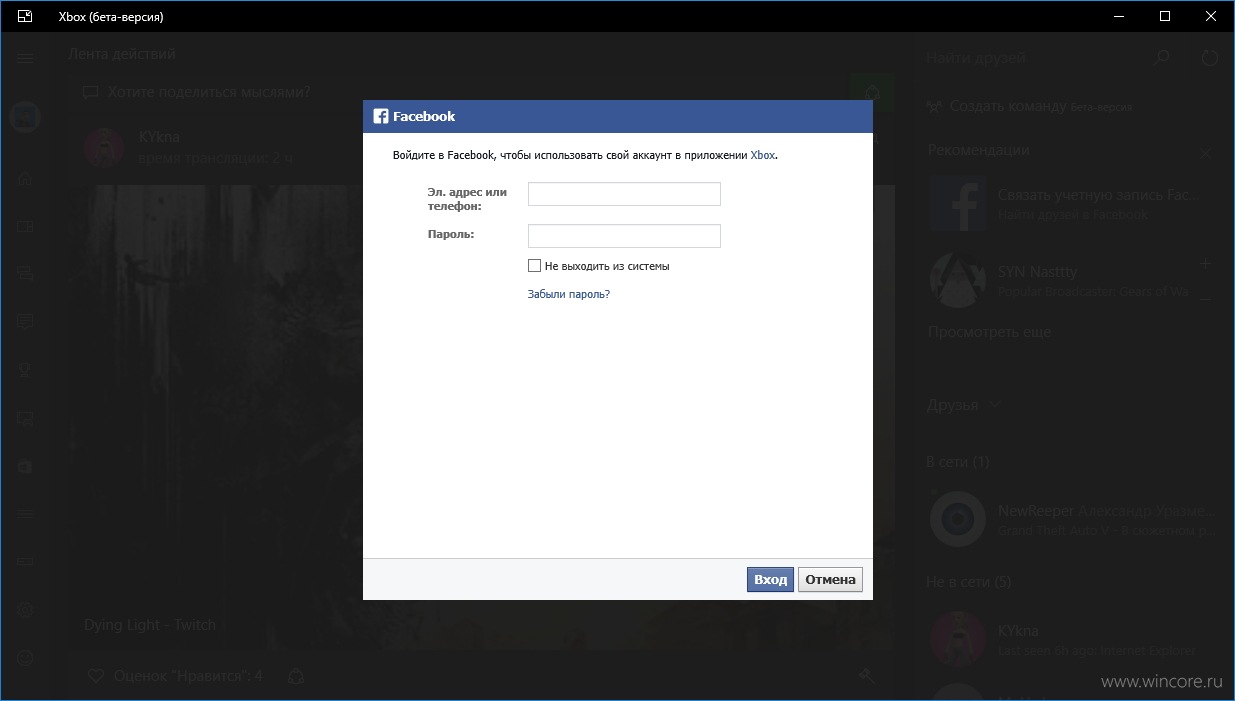This screenshot has height=701, width=1235.
Task: Open NewReeper's avatar in friends list
Action: [x=957, y=518]
